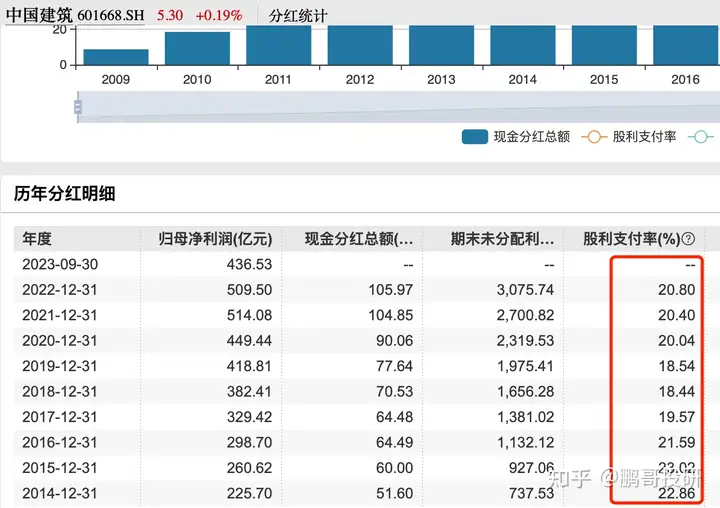Image resolution: width=720 pixels, height=508 pixels.
Task: Select the 2016-12-31 row date
Action: click(x=60, y=443)
